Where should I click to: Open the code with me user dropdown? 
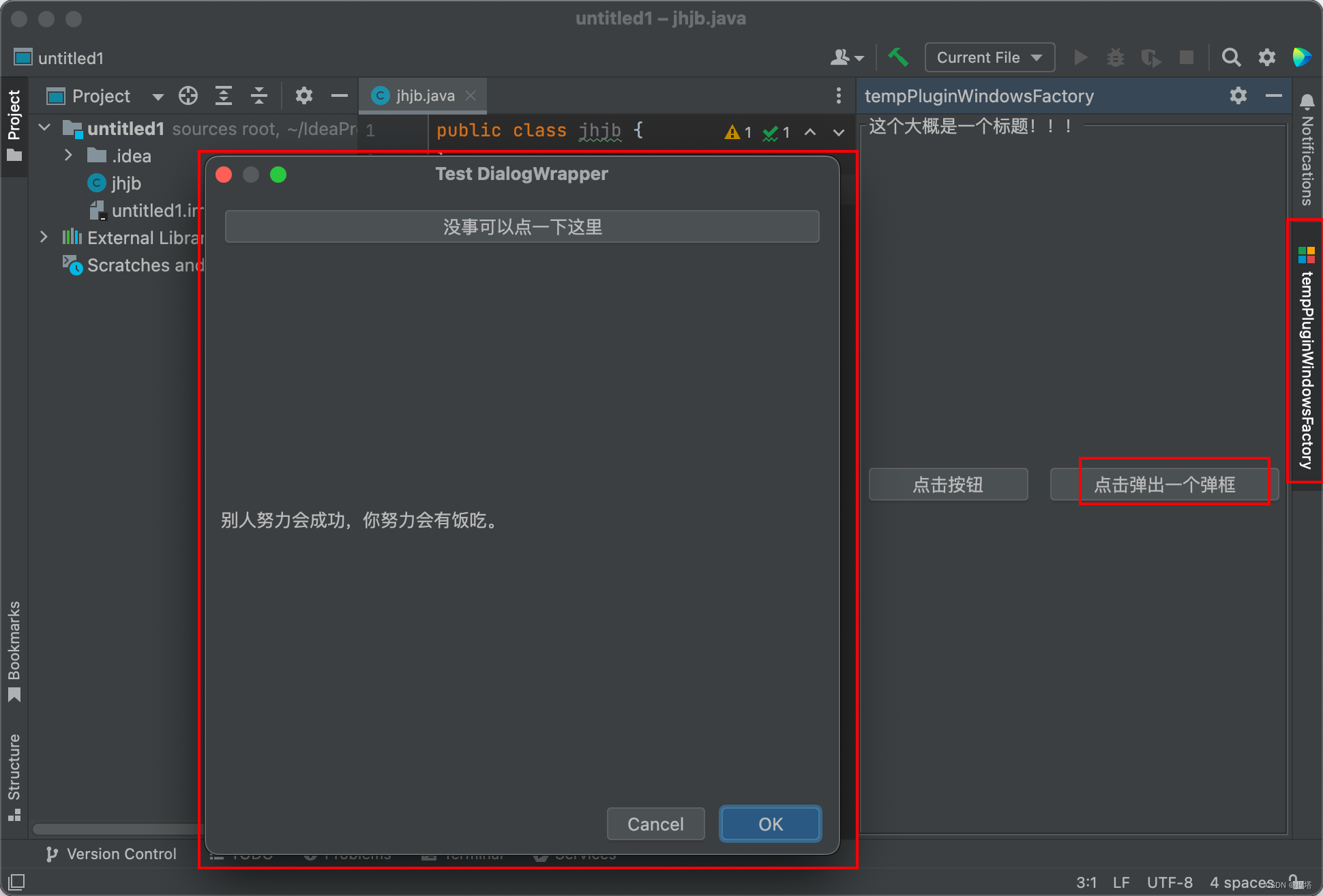click(847, 57)
